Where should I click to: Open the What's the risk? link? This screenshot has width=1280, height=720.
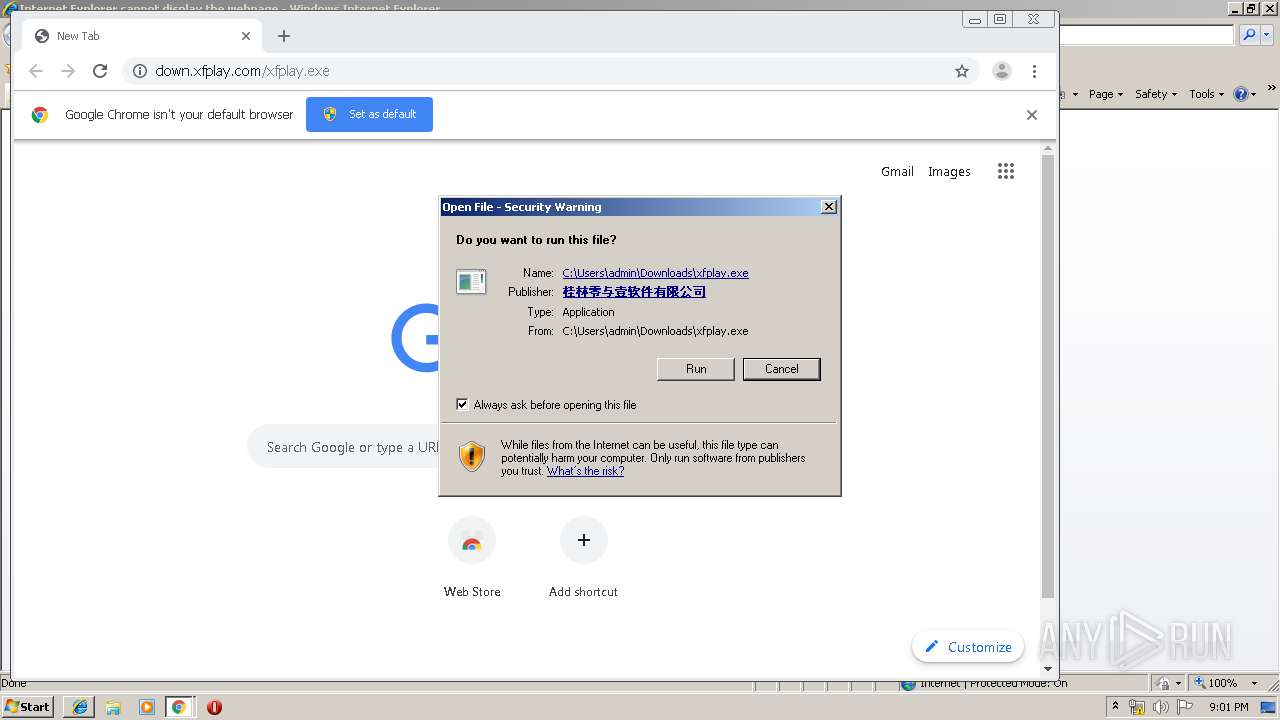[585, 471]
